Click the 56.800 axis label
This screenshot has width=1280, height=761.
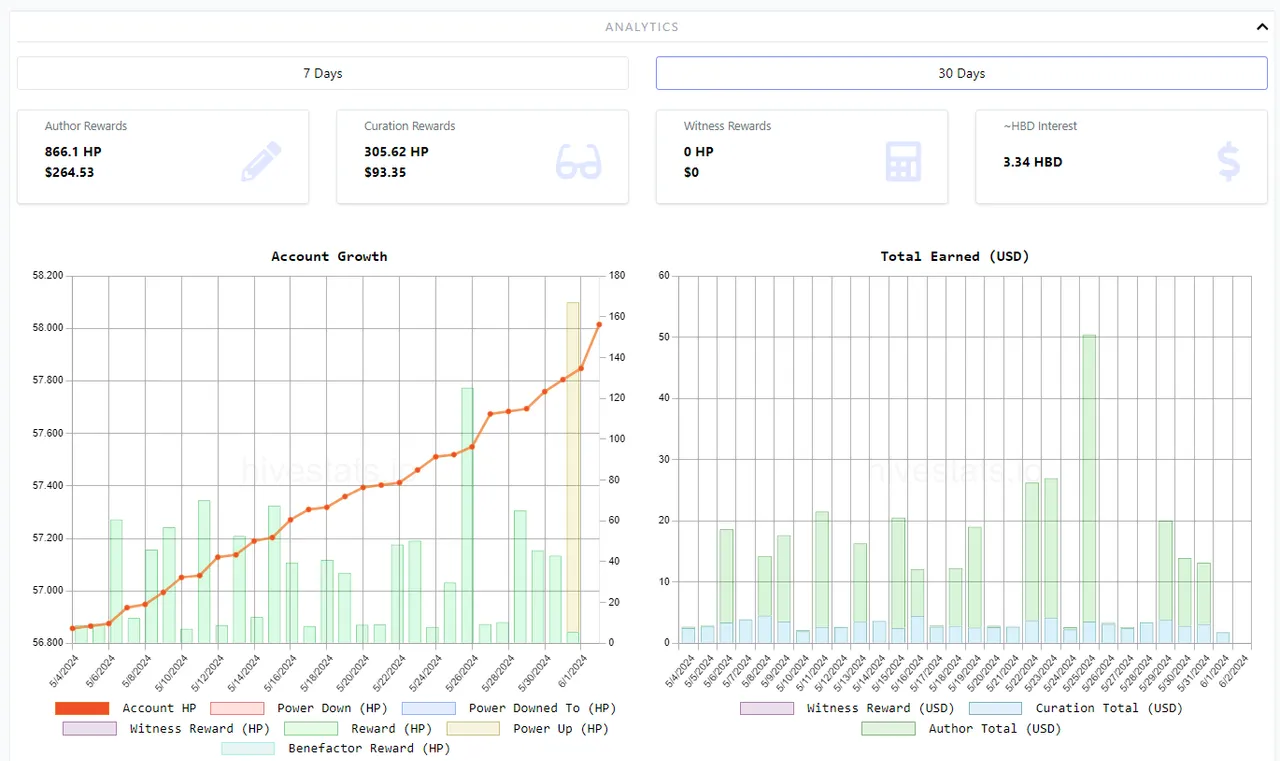[47, 643]
